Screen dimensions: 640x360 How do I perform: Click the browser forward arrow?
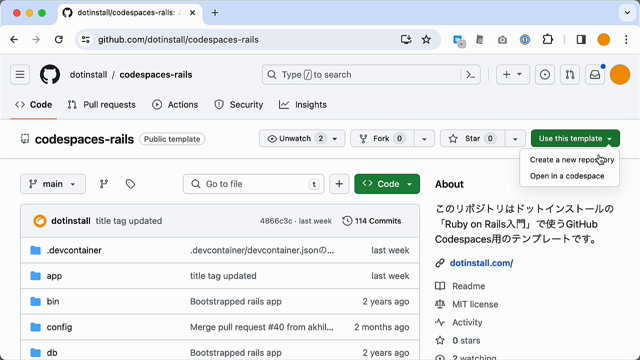[x=36, y=40]
